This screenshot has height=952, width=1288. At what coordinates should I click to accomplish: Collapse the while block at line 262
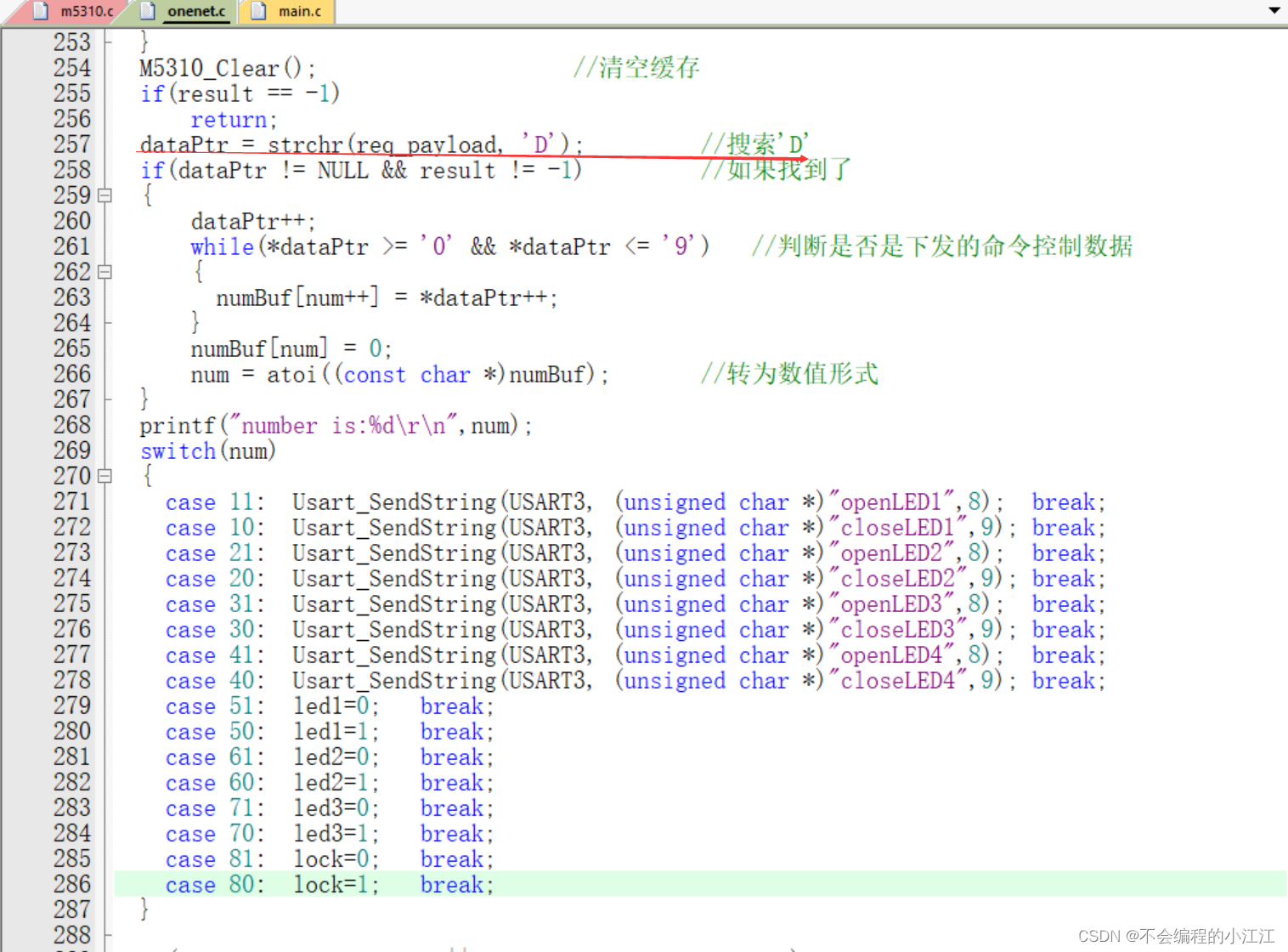[x=105, y=272]
